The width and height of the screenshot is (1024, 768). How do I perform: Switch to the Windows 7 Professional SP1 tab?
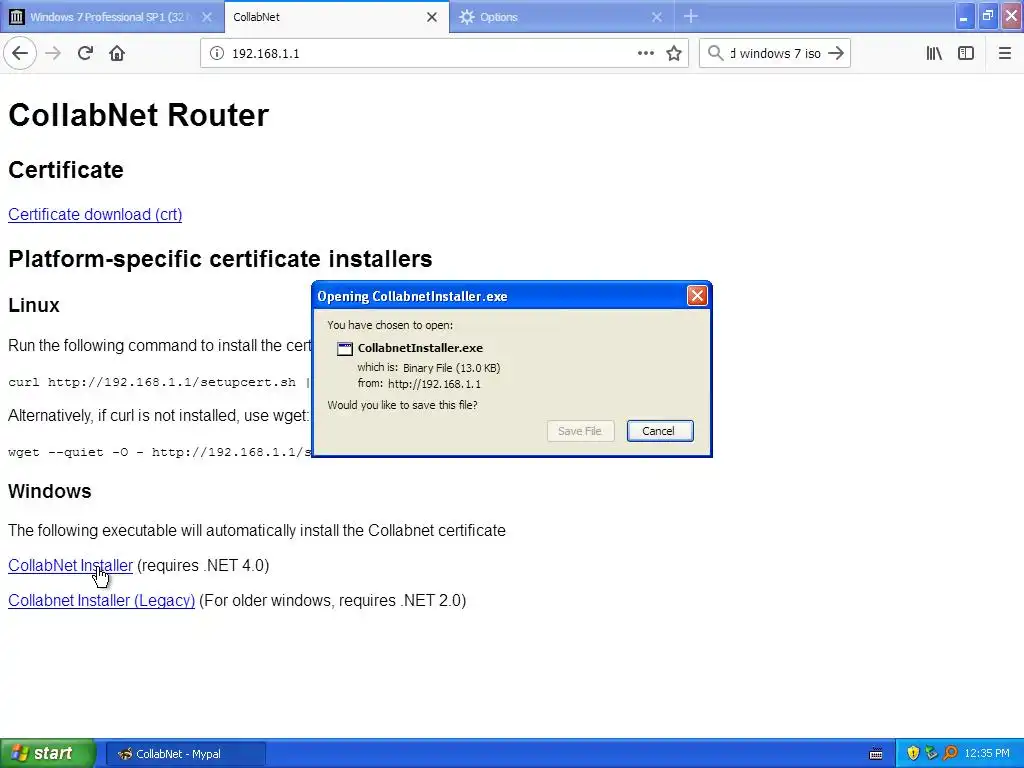(112, 17)
